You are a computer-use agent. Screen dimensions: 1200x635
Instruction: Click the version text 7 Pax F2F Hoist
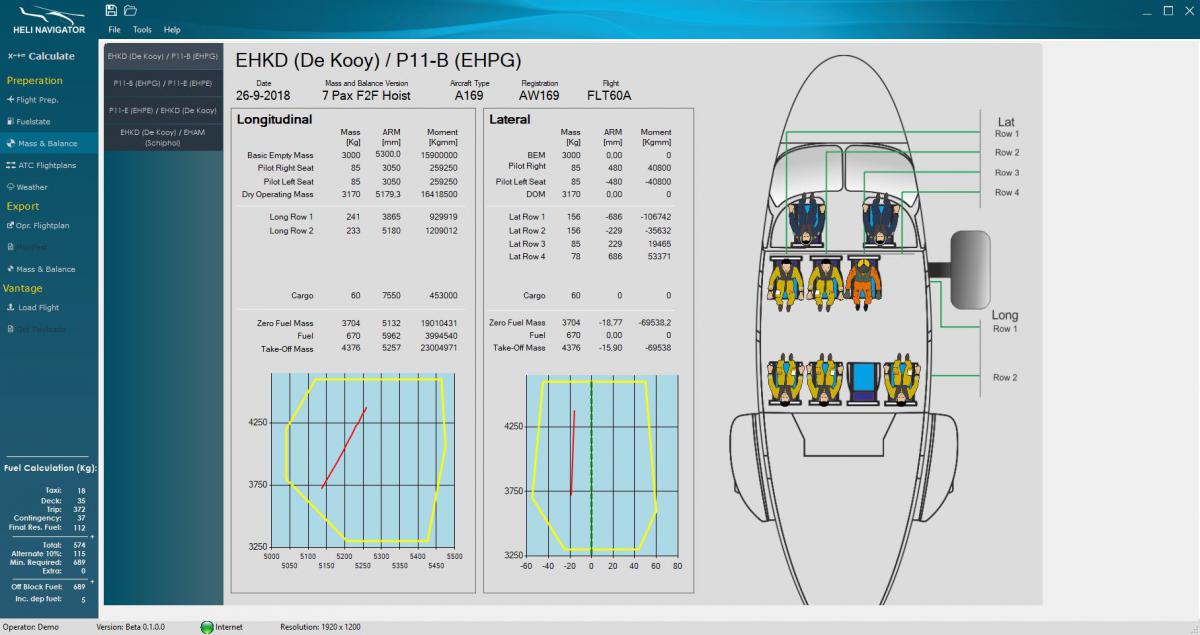click(367, 96)
